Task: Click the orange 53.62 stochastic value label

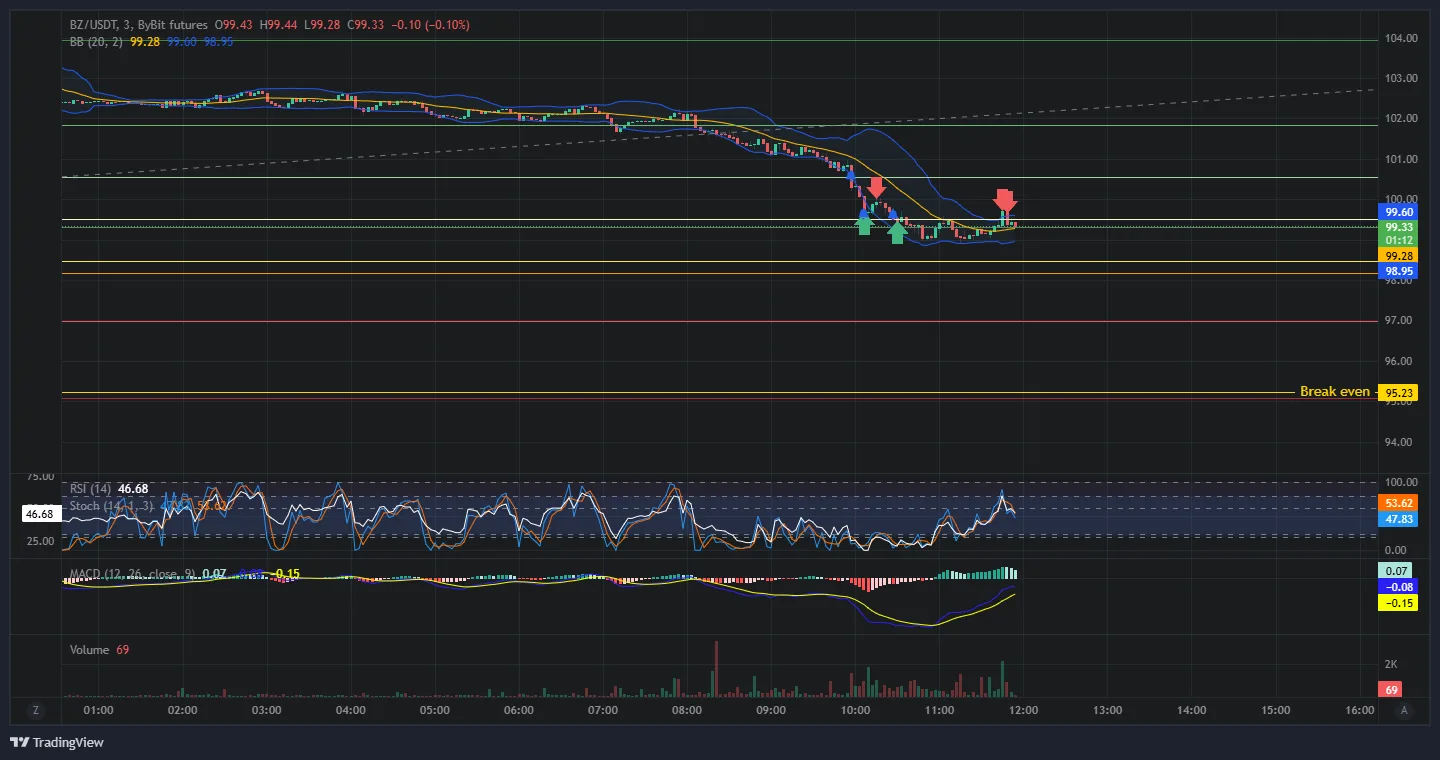Action: tap(1397, 503)
